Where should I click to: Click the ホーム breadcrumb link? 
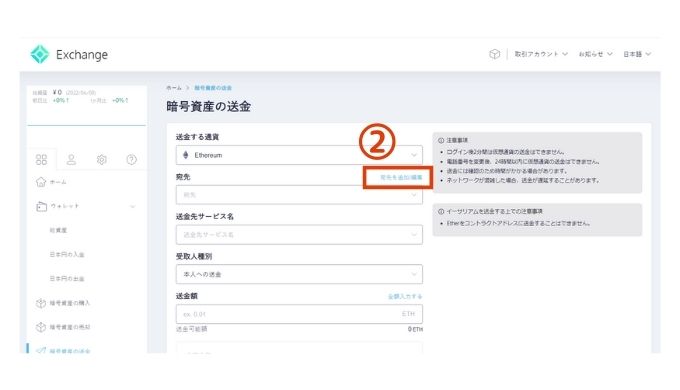pos(174,88)
